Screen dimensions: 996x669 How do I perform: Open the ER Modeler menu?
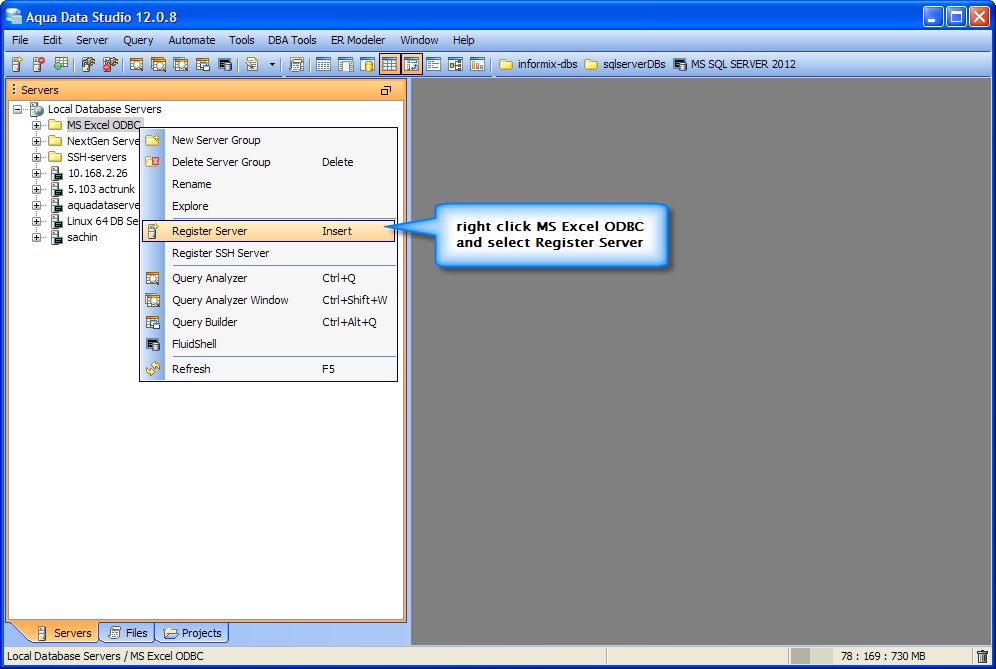tap(358, 40)
